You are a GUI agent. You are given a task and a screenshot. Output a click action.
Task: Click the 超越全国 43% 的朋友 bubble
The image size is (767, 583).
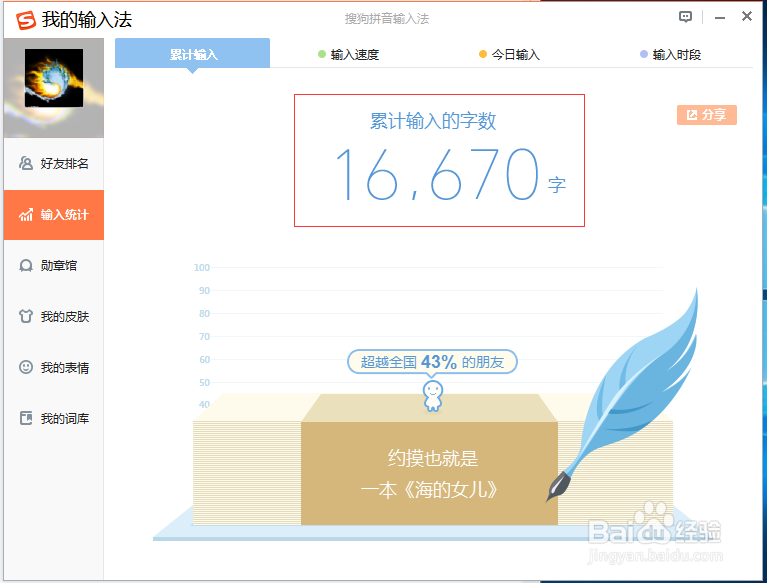point(432,362)
